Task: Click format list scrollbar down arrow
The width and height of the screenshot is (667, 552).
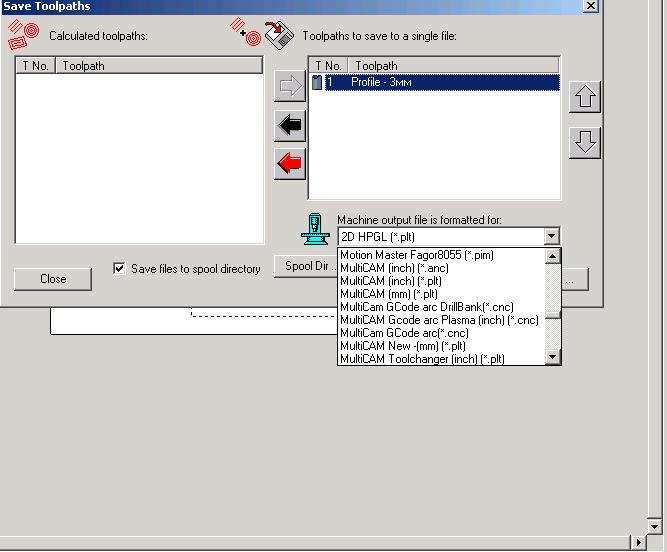Action: pos(553,357)
